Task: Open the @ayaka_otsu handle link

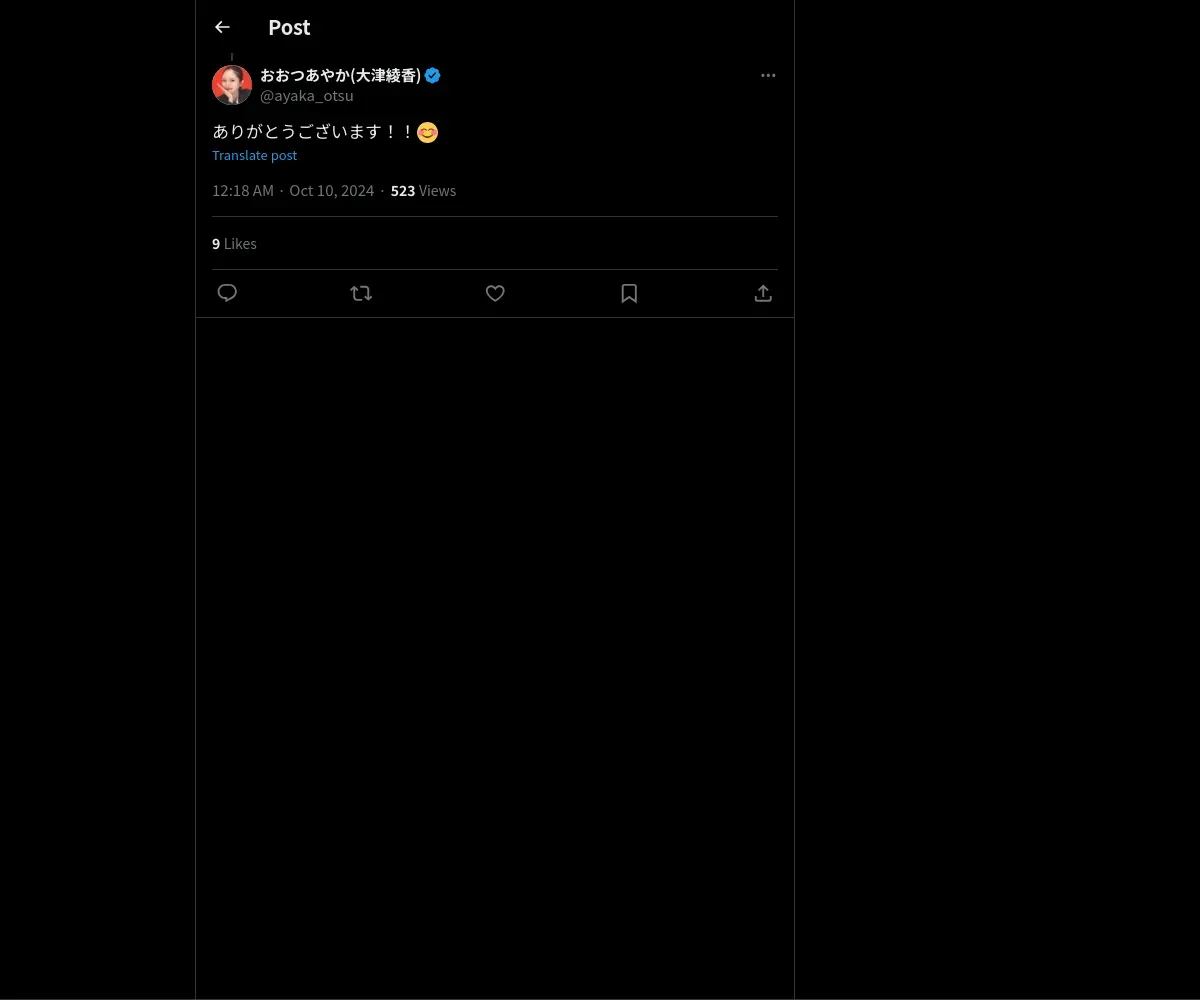Action: [307, 96]
